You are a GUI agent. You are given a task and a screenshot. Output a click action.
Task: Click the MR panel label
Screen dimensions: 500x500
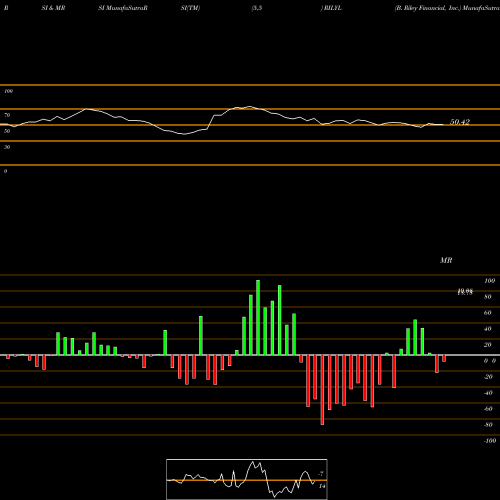(446, 260)
